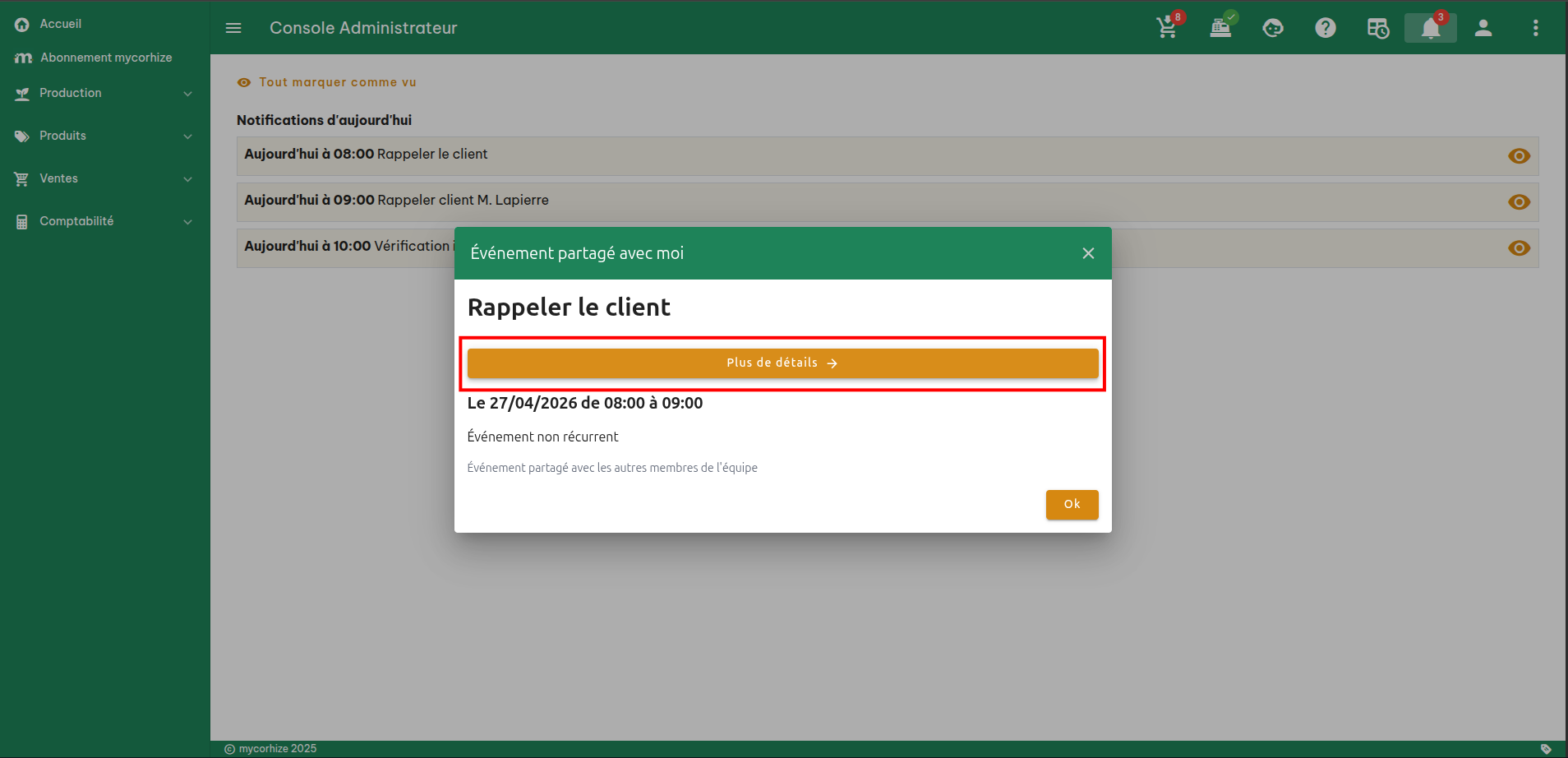Go to Accueil in the sidebar
The width and height of the screenshot is (1568, 758).
tap(61, 24)
